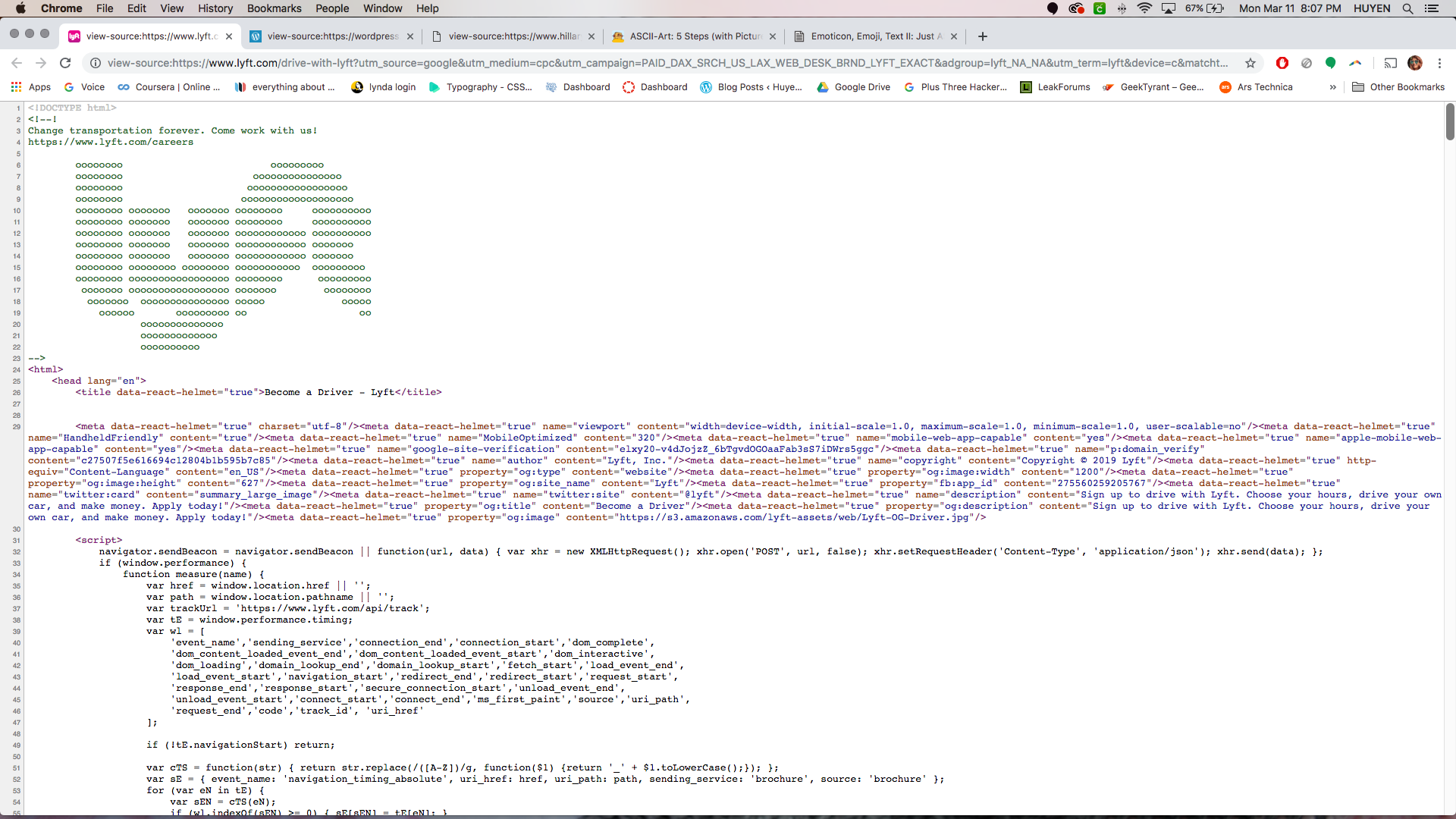The width and height of the screenshot is (1456, 819).
Task: Bookmark this page with the star icon
Action: [x=1250, y=63]
